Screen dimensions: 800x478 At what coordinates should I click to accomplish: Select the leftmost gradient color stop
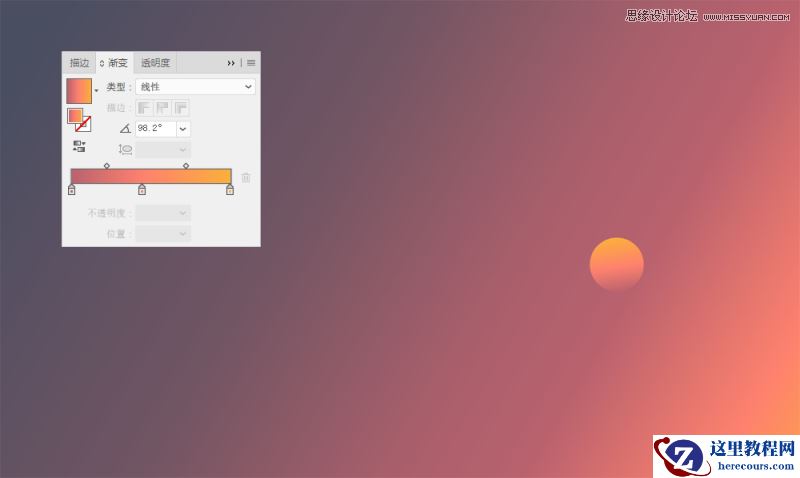pyautogui.click(x=71, y=189)
